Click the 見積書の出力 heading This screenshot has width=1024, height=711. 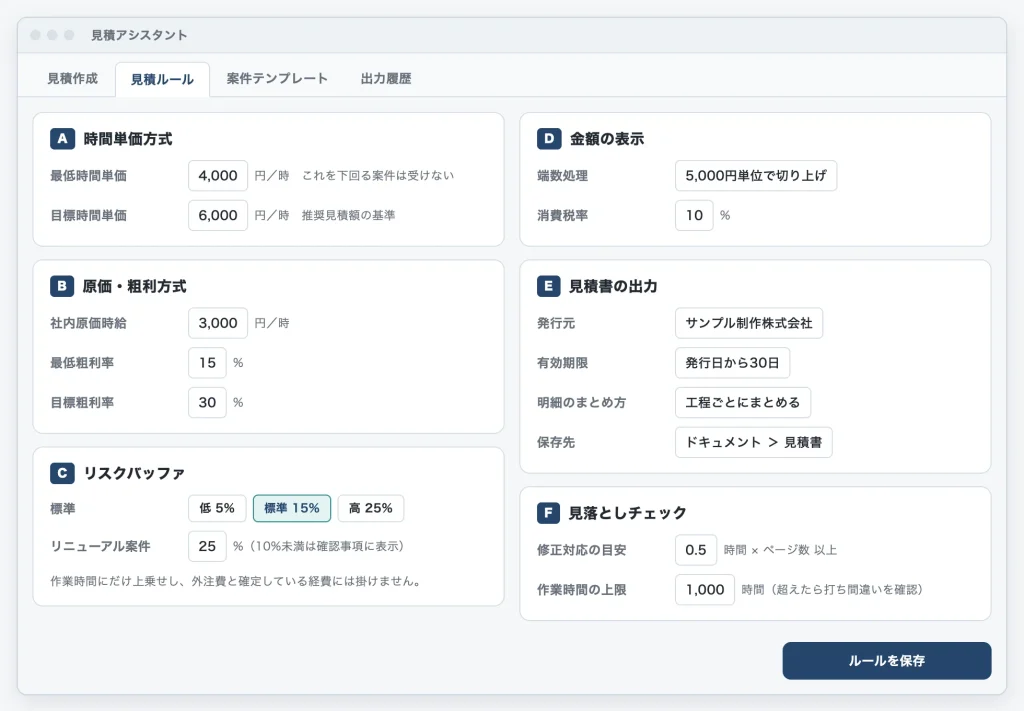tap(613, 287)
